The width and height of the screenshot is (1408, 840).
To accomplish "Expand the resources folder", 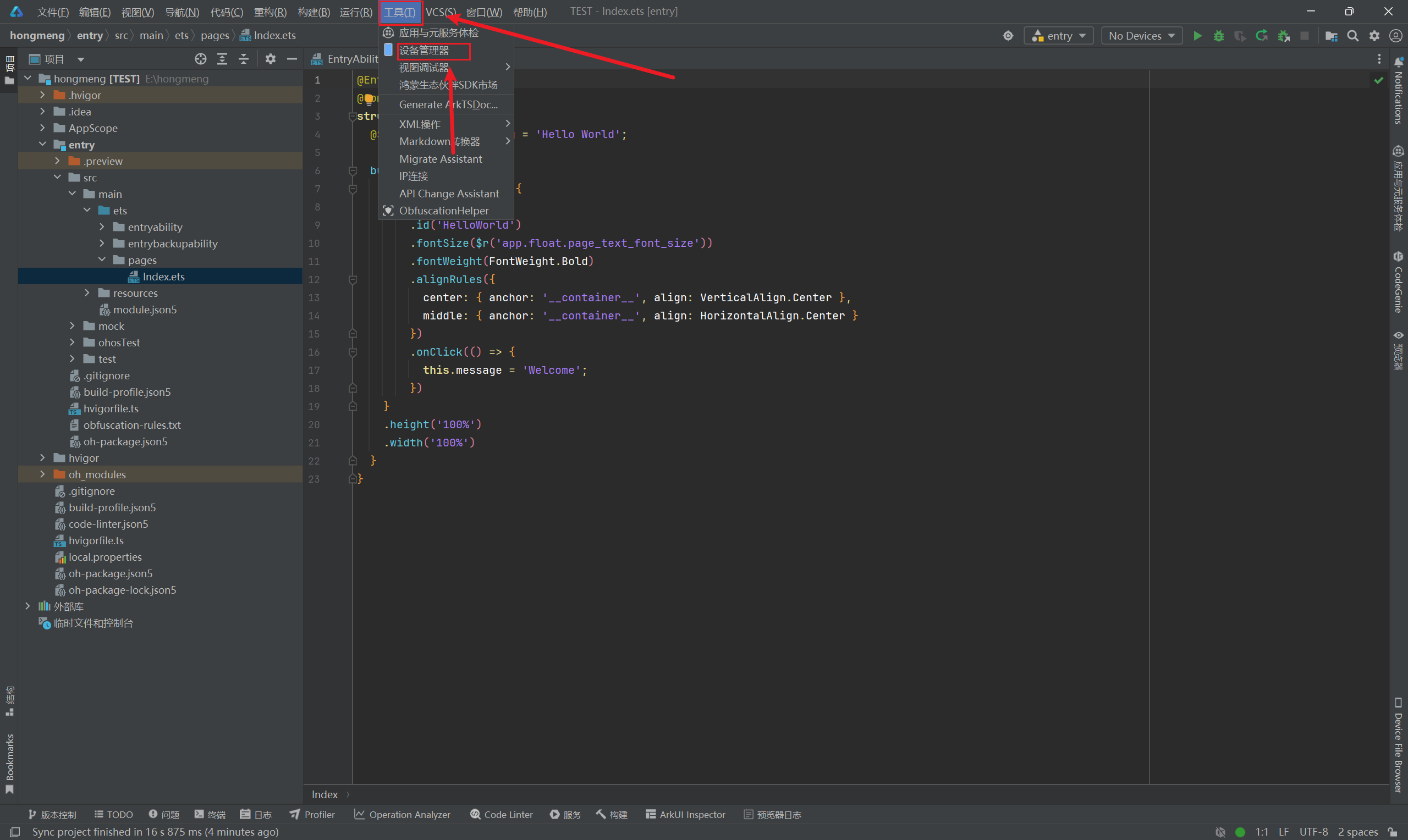I will (x=86, y=292).
